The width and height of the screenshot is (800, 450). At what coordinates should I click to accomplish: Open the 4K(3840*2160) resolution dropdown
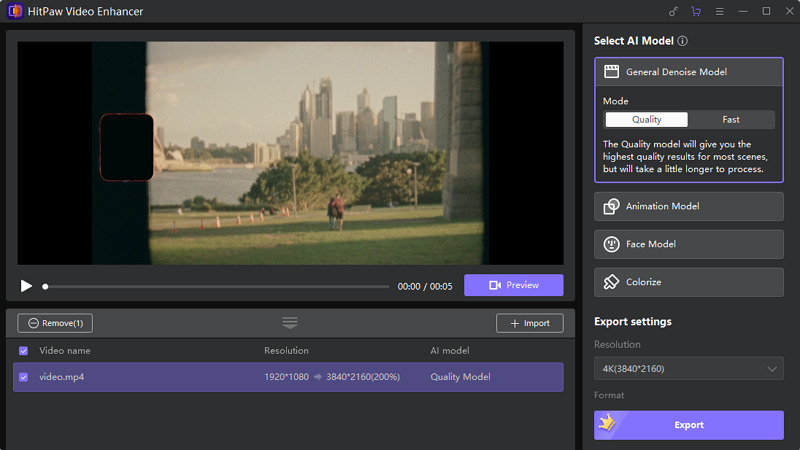click(x=688, y=369)
